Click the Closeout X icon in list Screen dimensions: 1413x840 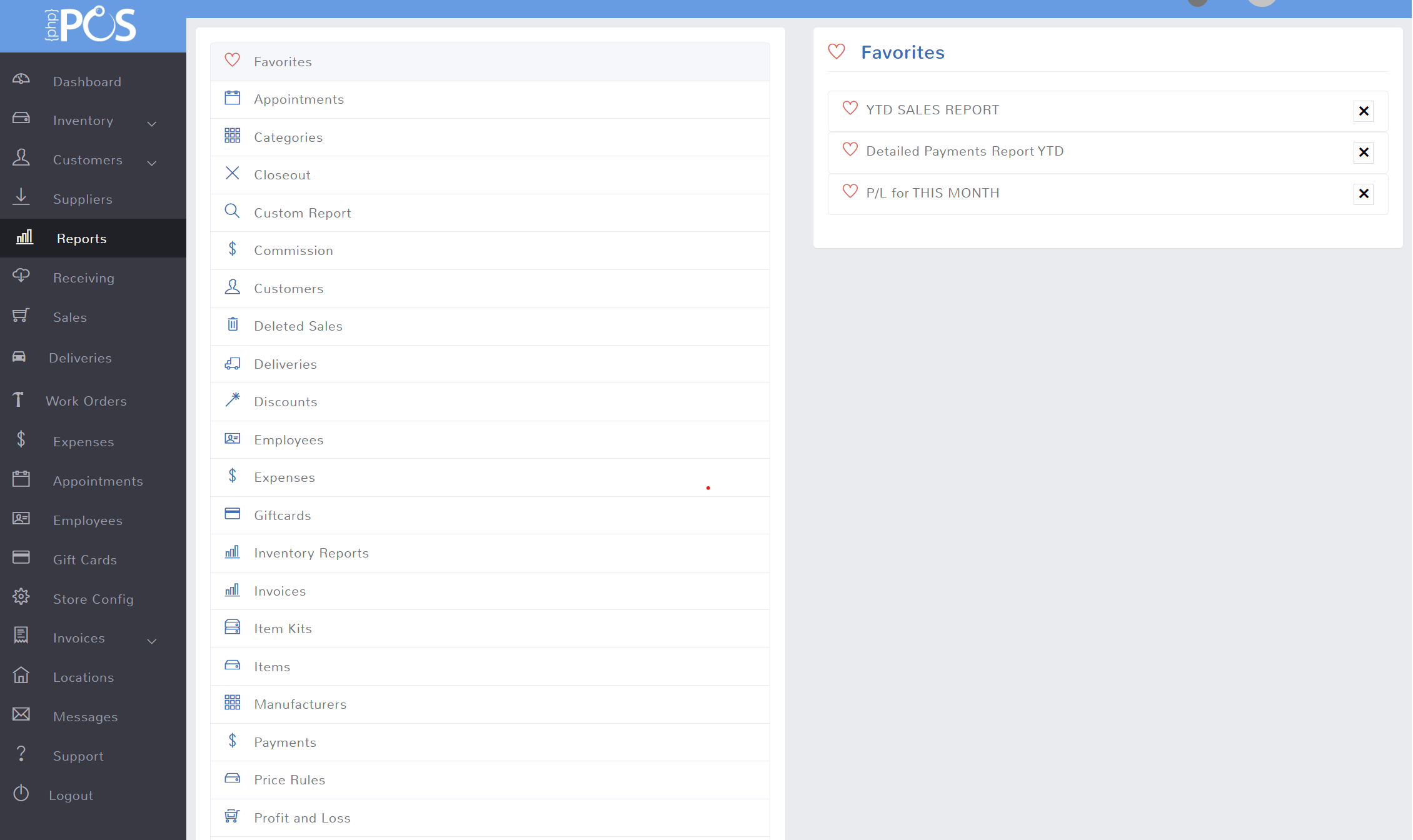[232, 173]
